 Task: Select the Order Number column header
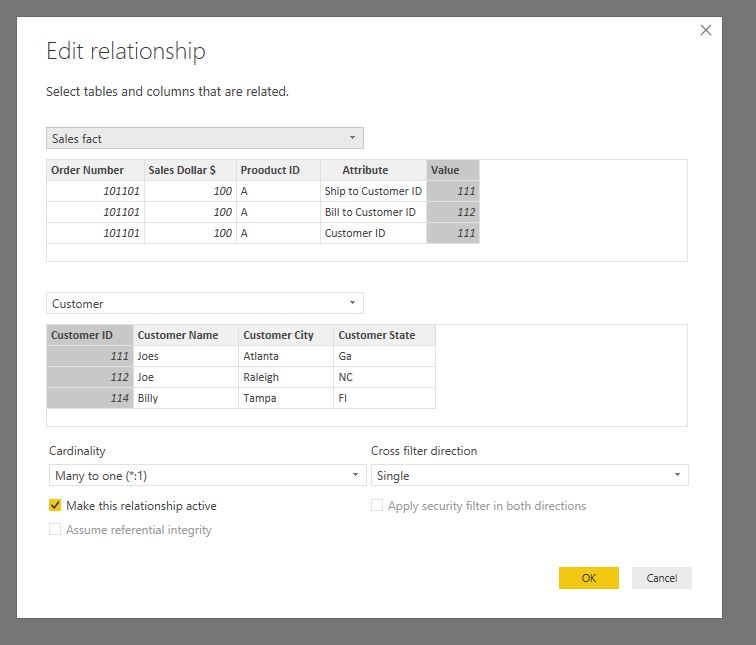point(95,170)
